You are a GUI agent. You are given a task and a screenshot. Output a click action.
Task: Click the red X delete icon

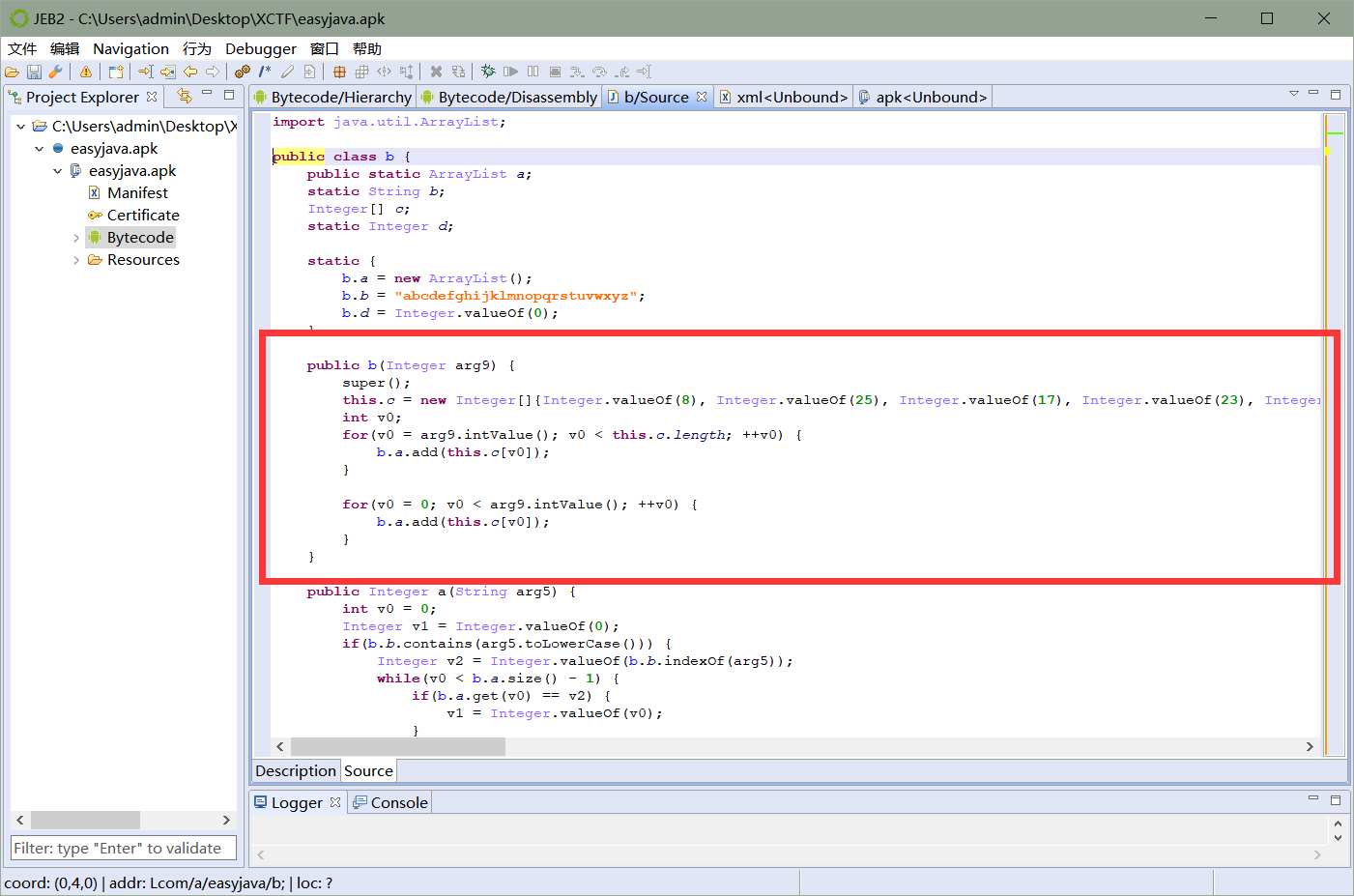pos(436,72)
